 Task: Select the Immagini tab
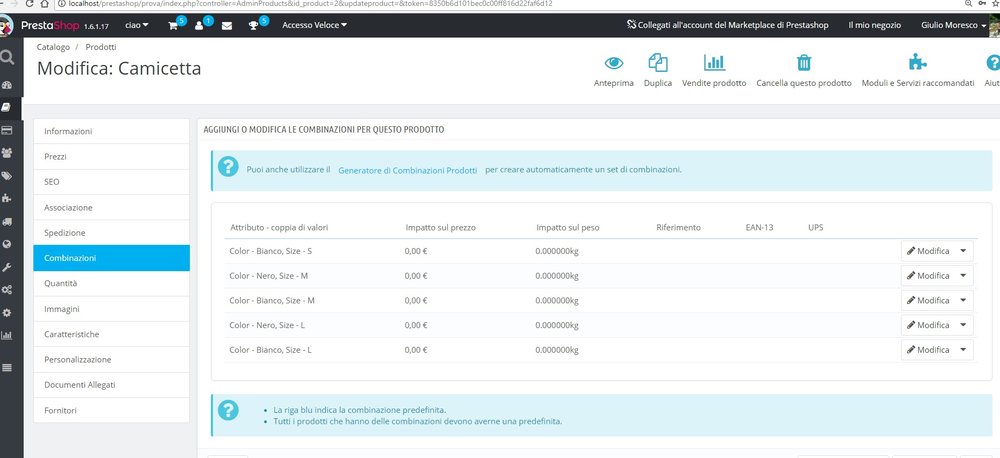[x=112, y=309]
